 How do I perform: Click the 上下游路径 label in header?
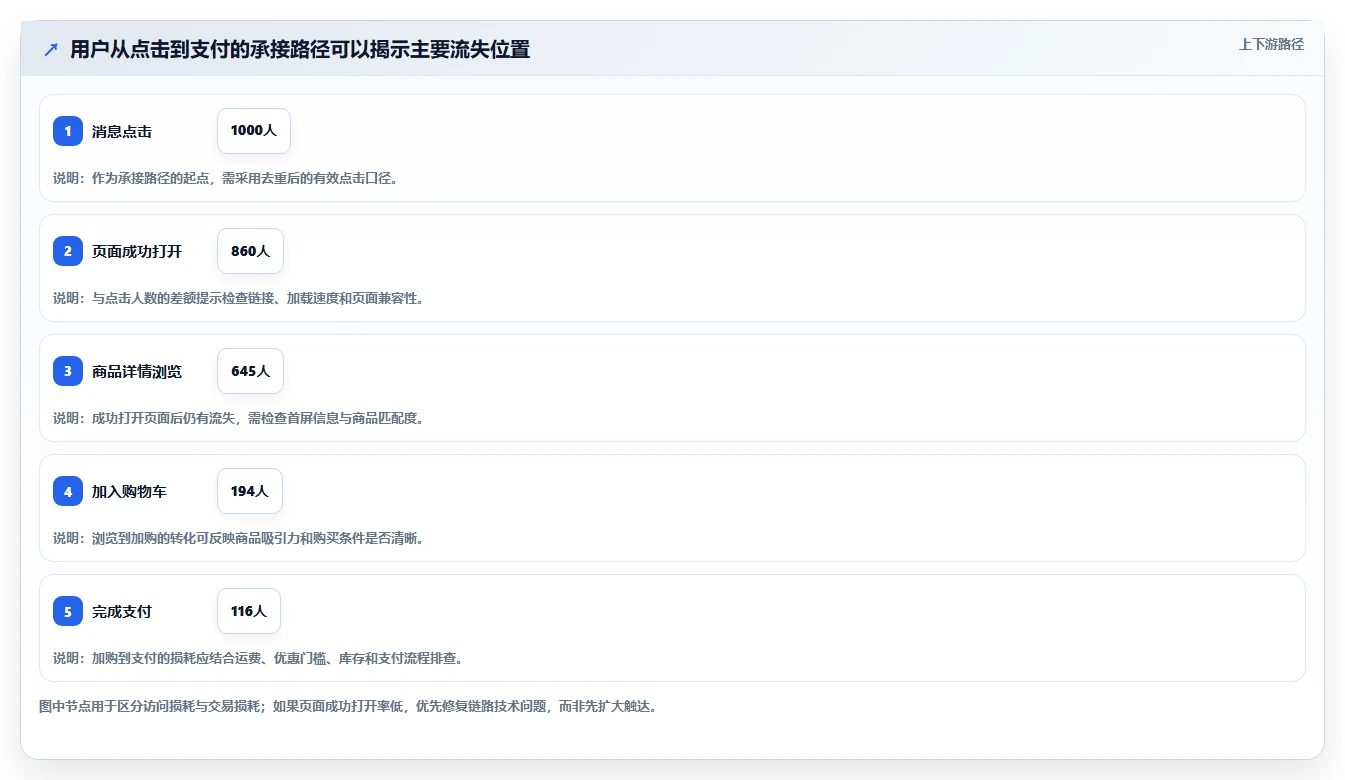pyautogui.click(x=1271, y=44)
